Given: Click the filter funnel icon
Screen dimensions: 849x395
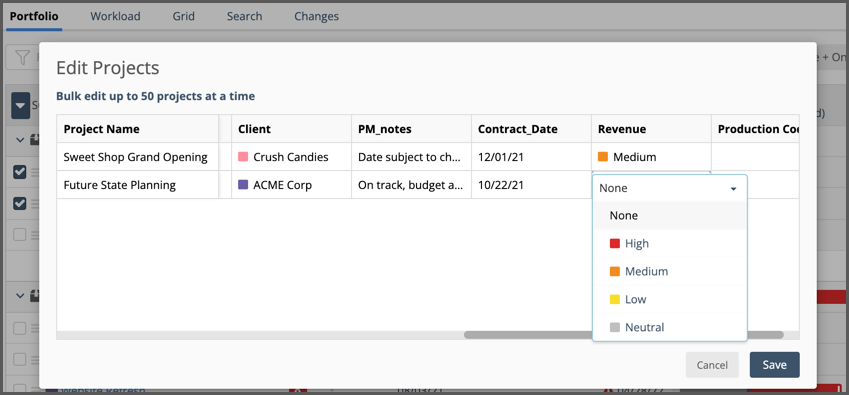Looking at the screenshot, I should tap(22, 57).
